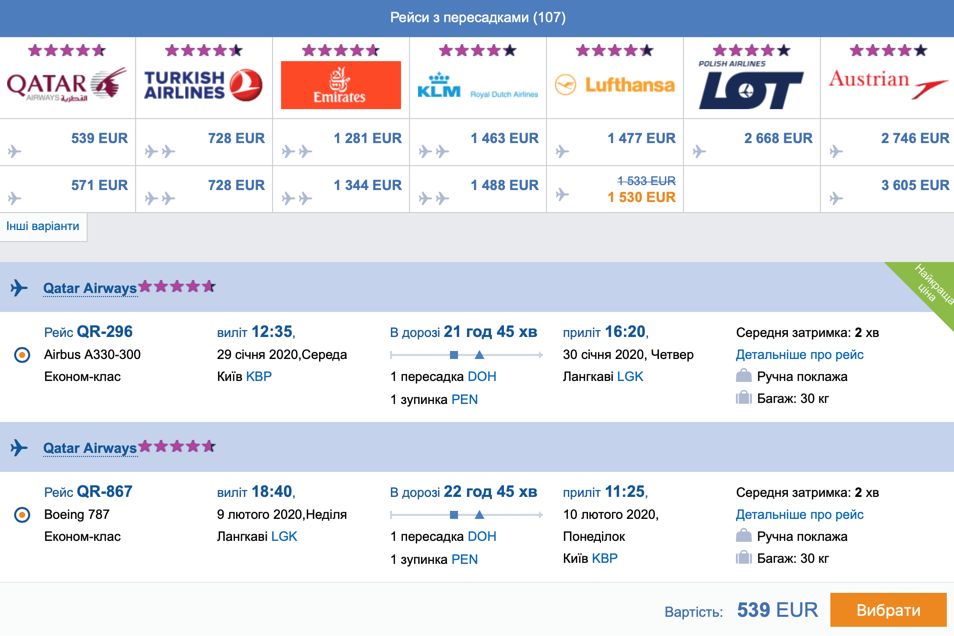
Task: Click the discounted 1 530 EUR Lufthansa price
Action: tap(641, 197)
